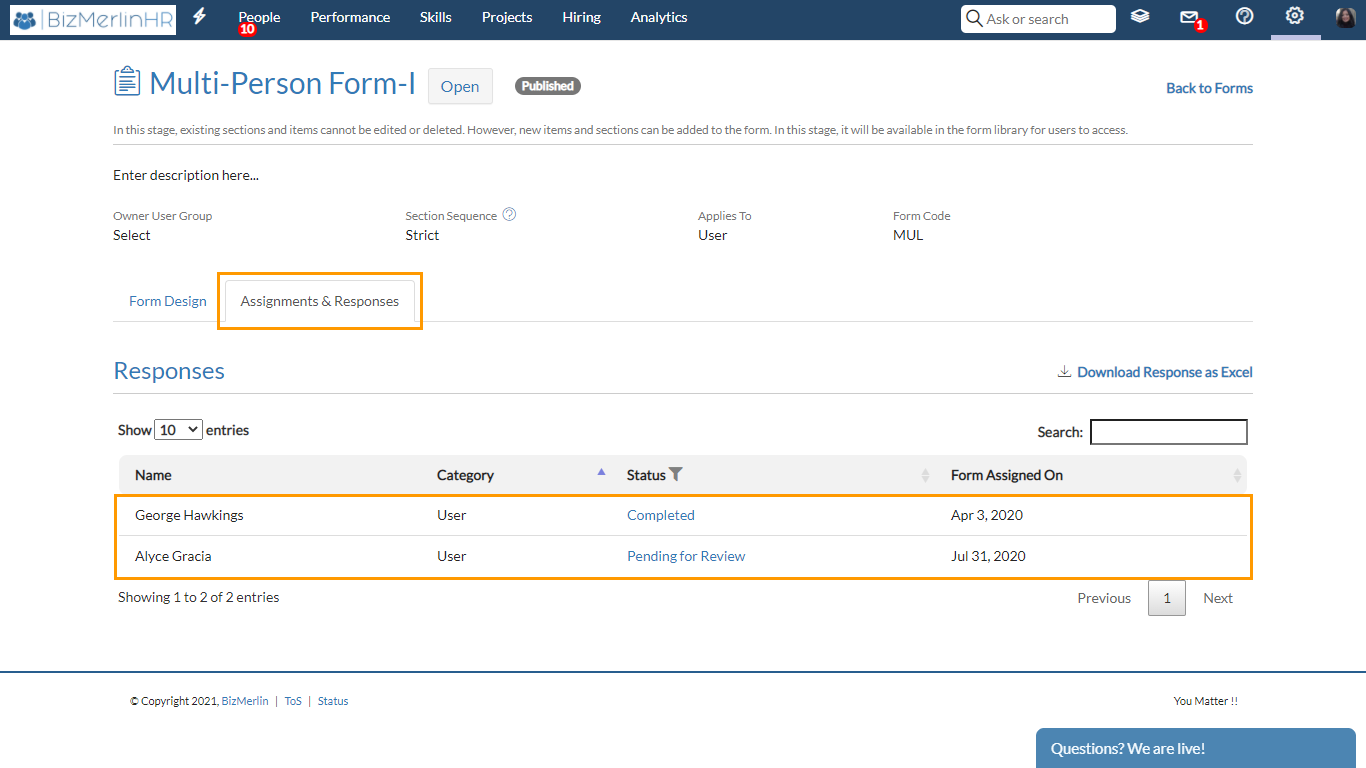Image resolution: width=1366 pixels, height=768 pixels.
Task: Click the MUL form code value
Action: 908,235
